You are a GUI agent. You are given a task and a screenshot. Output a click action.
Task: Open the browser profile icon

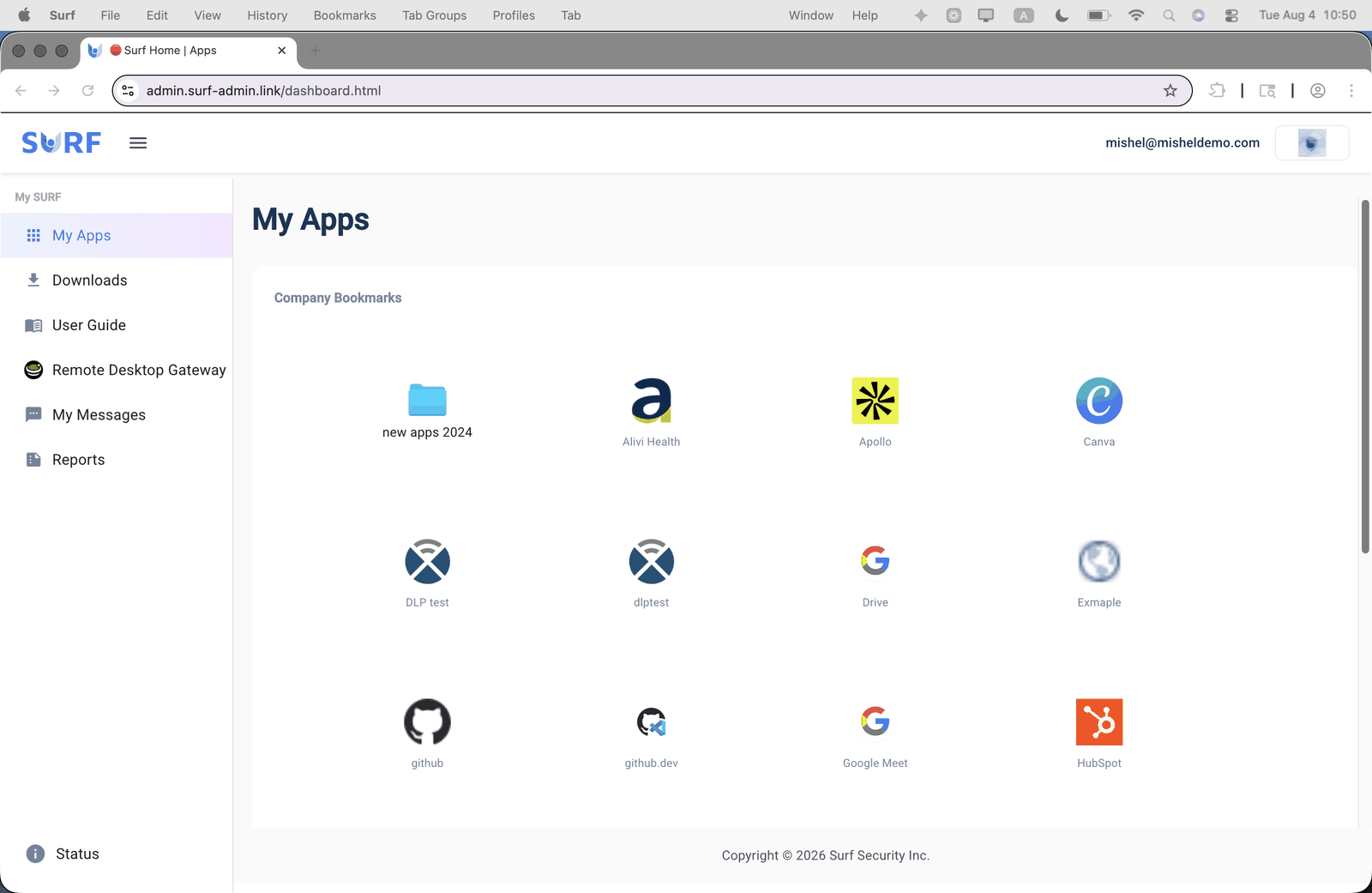[x=1318, y=90]
